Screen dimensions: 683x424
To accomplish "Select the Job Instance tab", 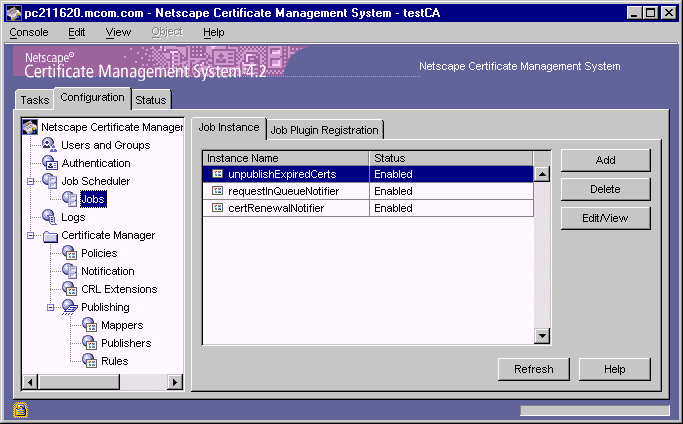I will [x=229, y=128].
